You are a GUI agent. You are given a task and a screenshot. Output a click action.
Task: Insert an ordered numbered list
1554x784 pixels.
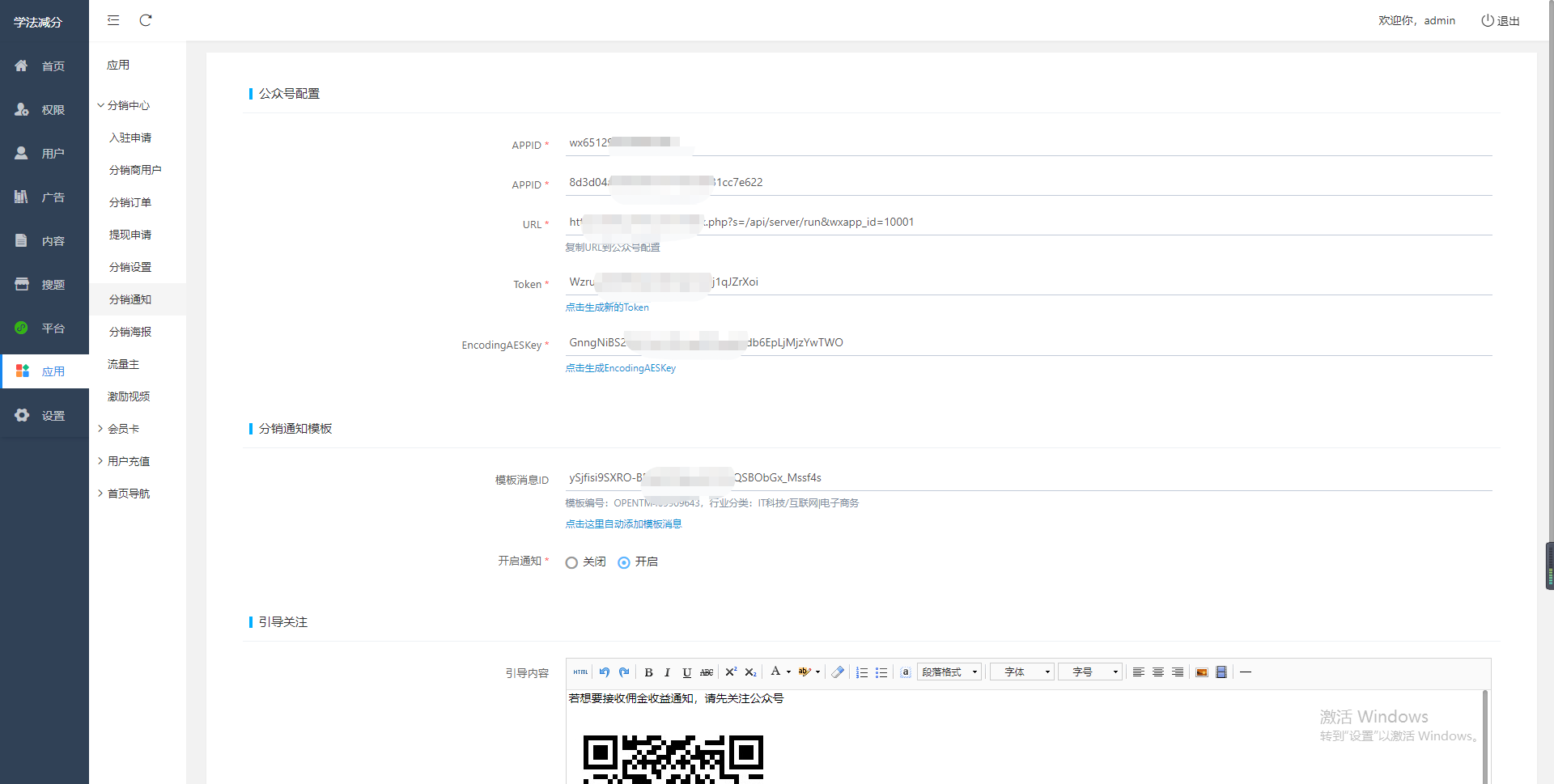[862, 672]
